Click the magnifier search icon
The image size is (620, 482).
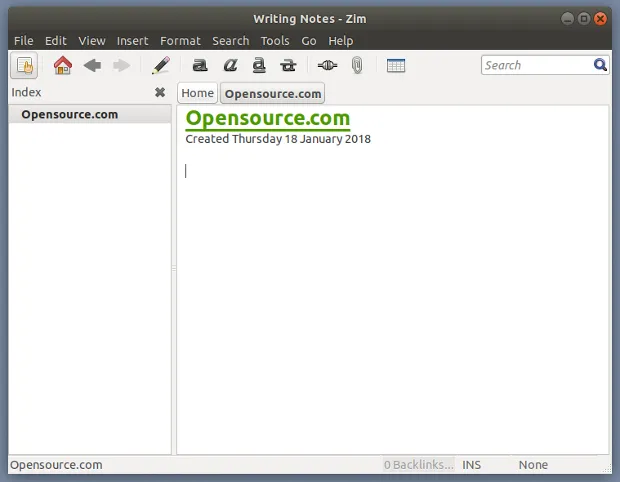600,65
